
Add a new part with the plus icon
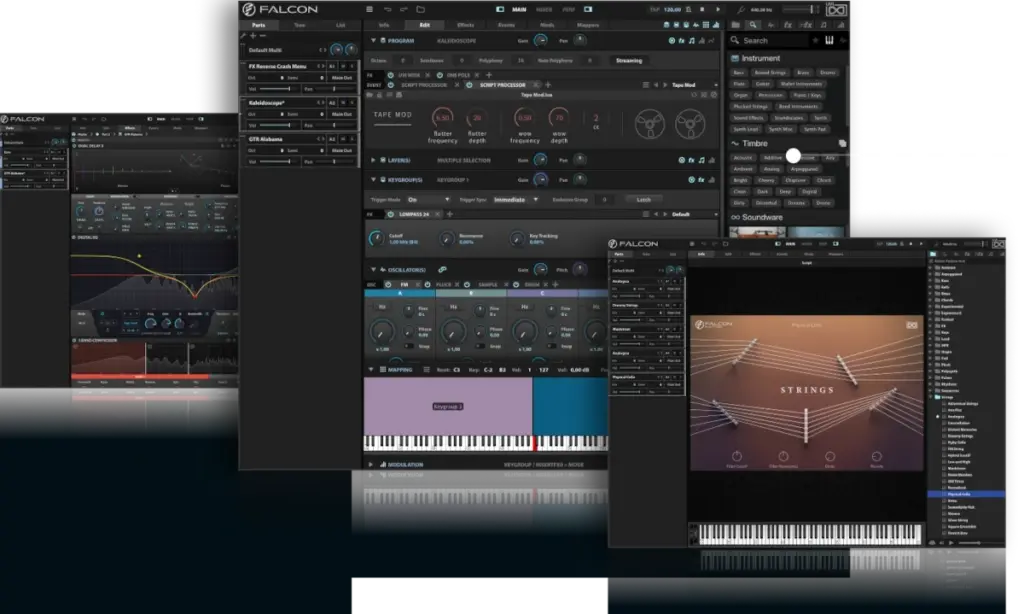(x=252, y=35)
